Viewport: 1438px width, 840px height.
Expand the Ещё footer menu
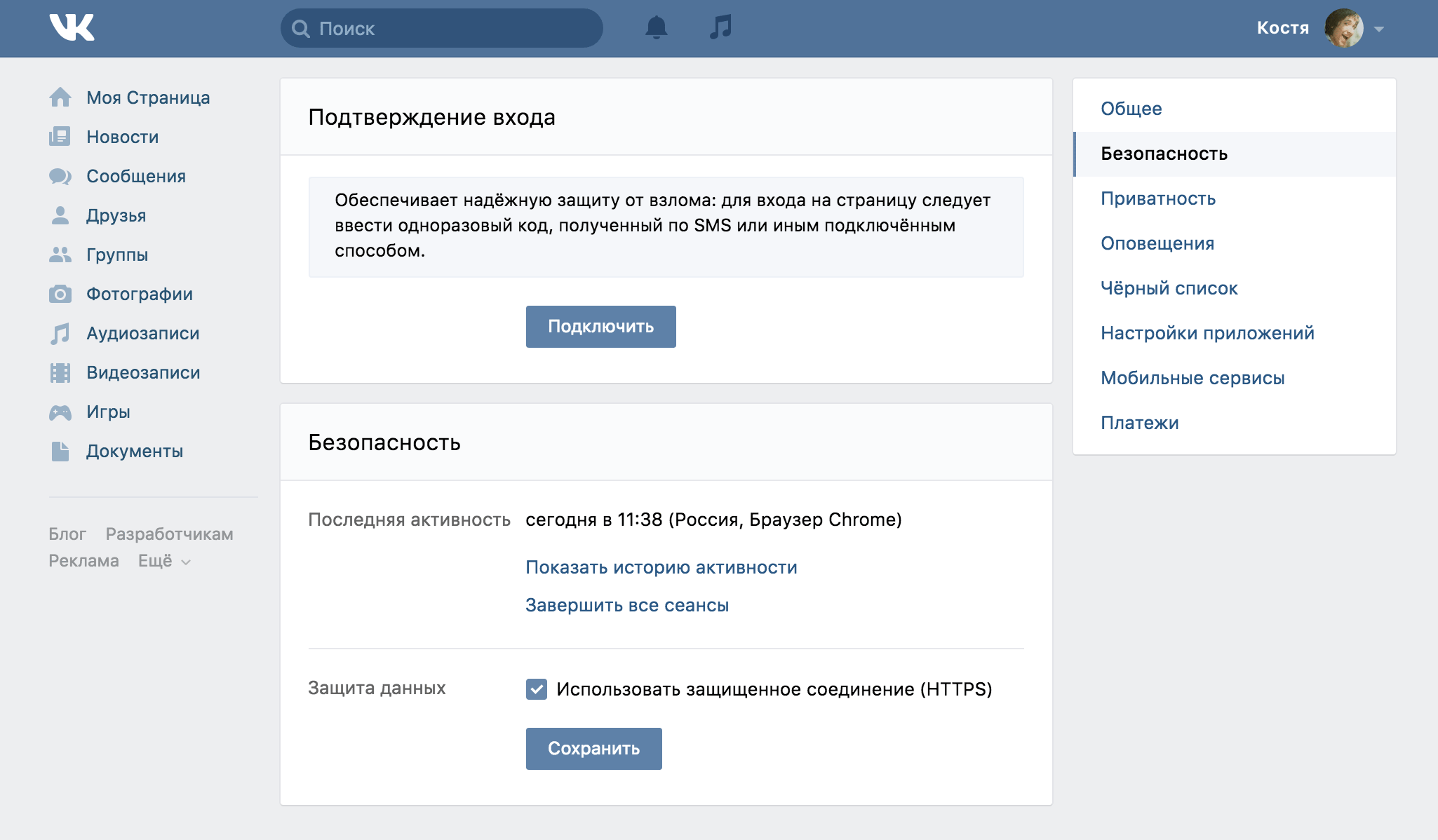coord(165,561)
